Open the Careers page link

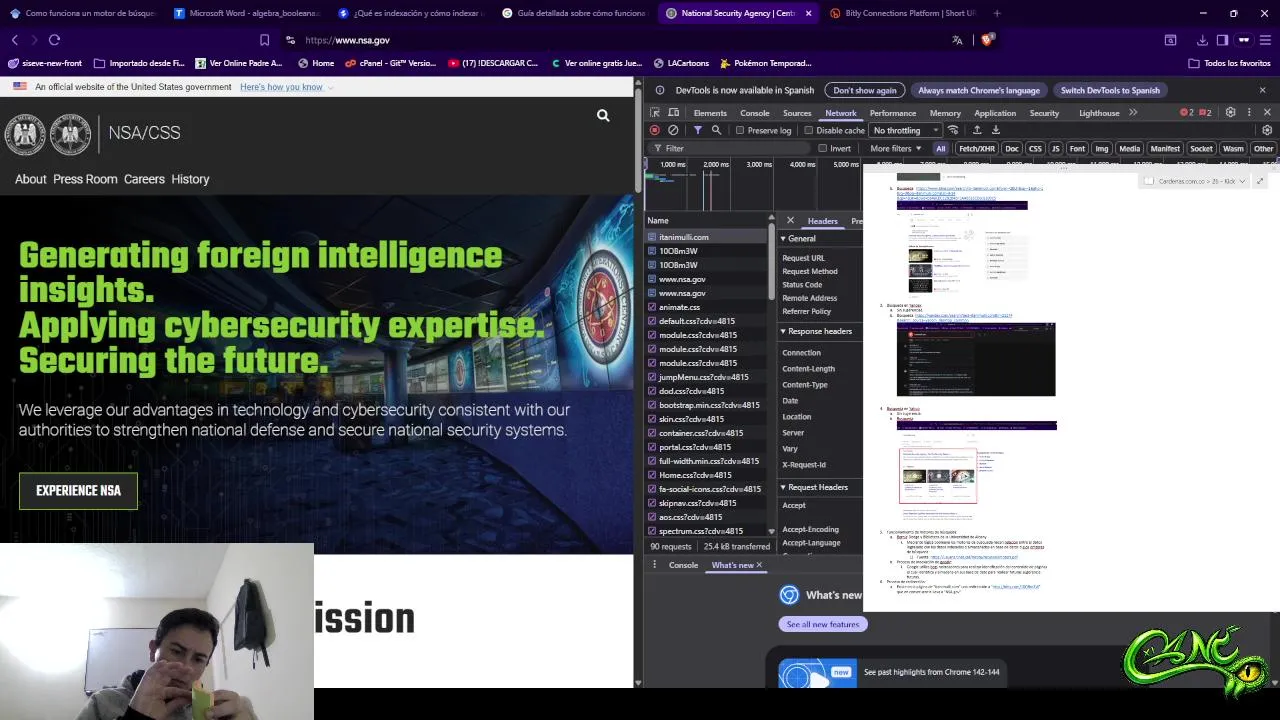coord(144,179)
